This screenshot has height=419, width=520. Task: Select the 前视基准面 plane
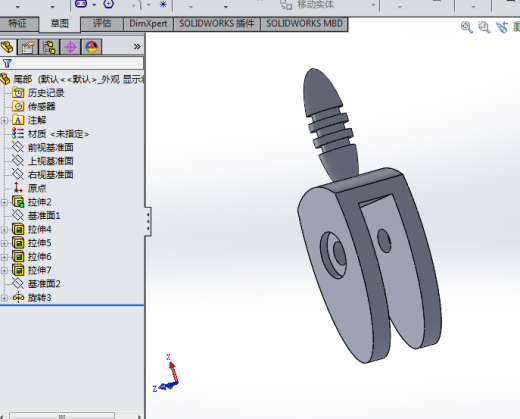(x=50, y=147)
